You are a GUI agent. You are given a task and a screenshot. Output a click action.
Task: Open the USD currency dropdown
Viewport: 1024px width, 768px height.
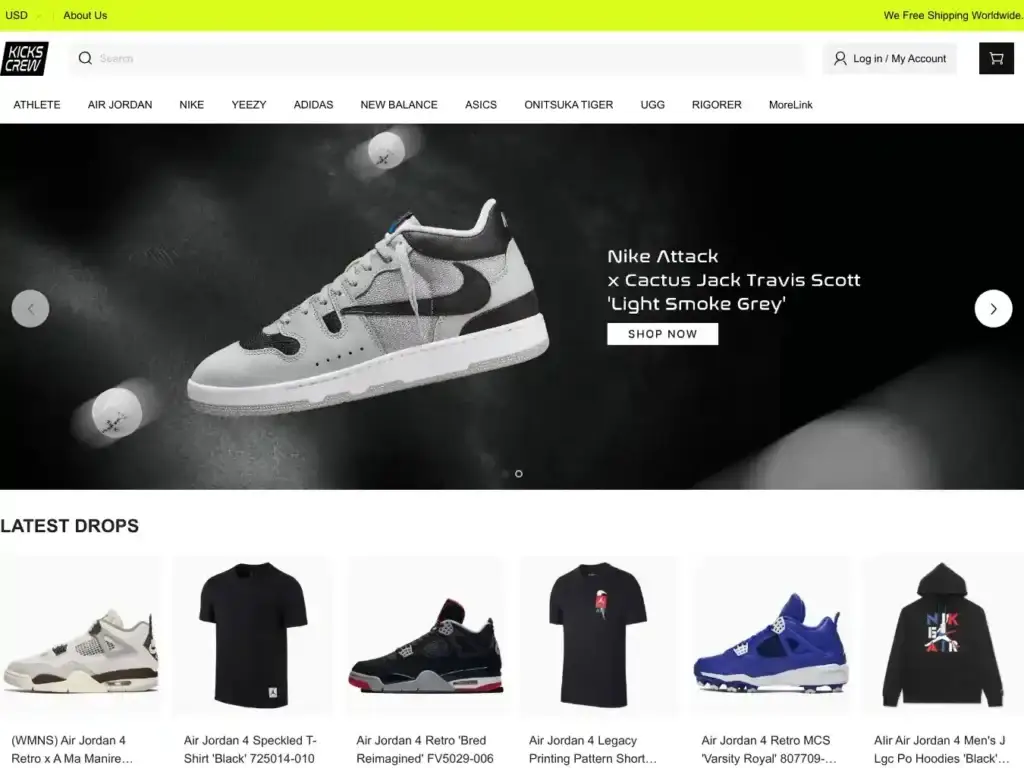[x=22, y=15]
